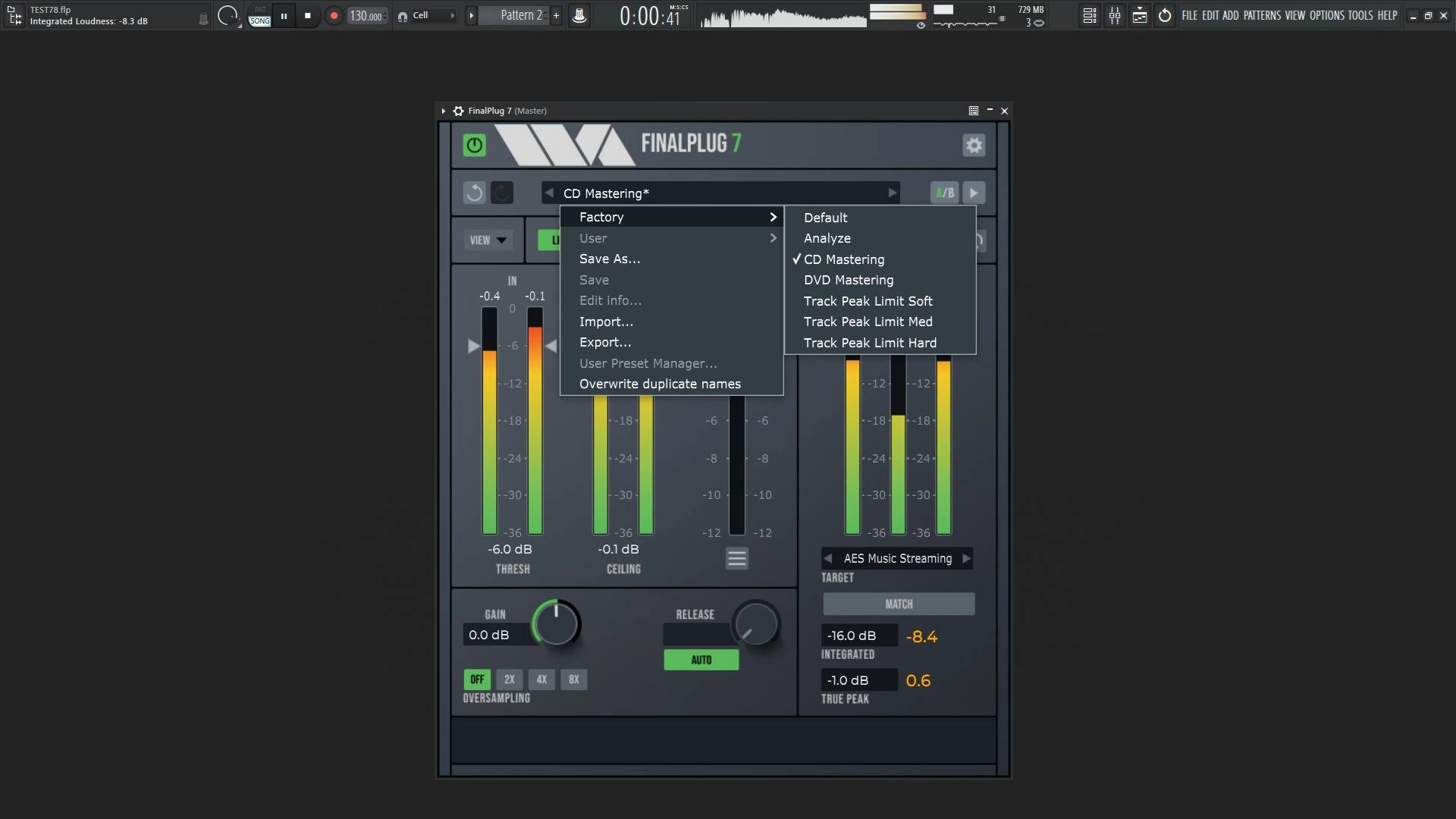This screenshot has width=1456, height=819.
Task: Select the DVD Mastering preset
Action: pos(880,280)
